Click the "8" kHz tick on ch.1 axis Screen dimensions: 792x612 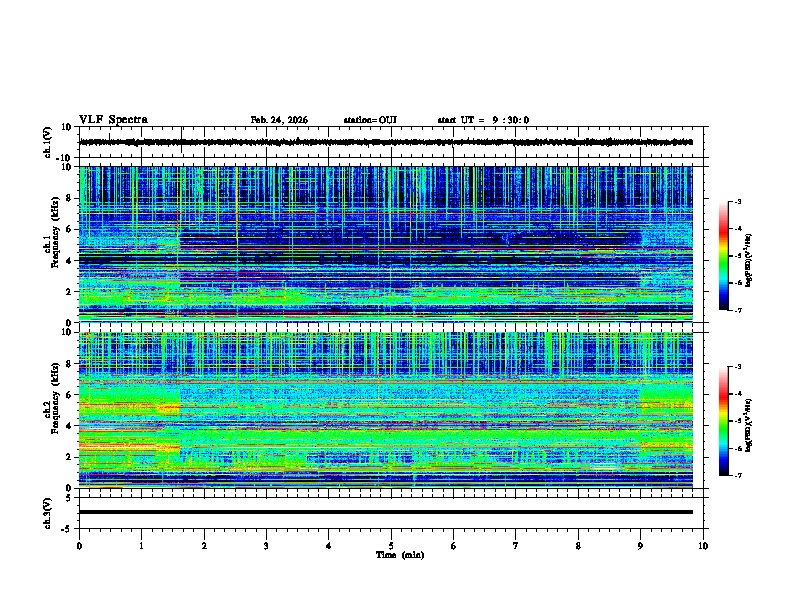(x=70, y=198)
